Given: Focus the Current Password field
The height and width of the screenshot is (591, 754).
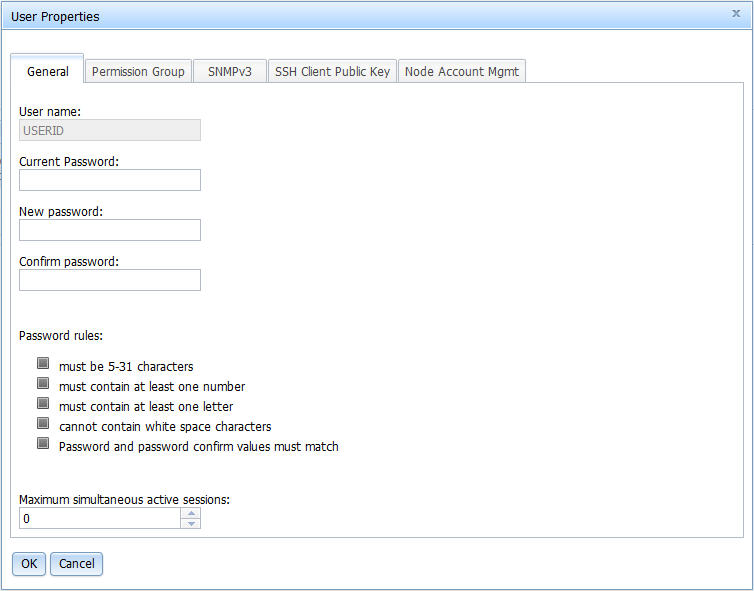Looking at the screenshot, I should pos(110,180).
